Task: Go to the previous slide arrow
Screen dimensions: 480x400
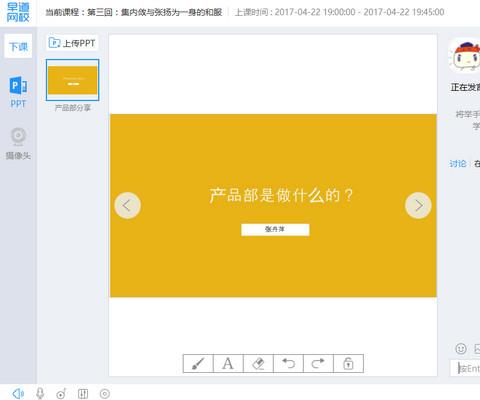Action: click(x=128, y=205)
